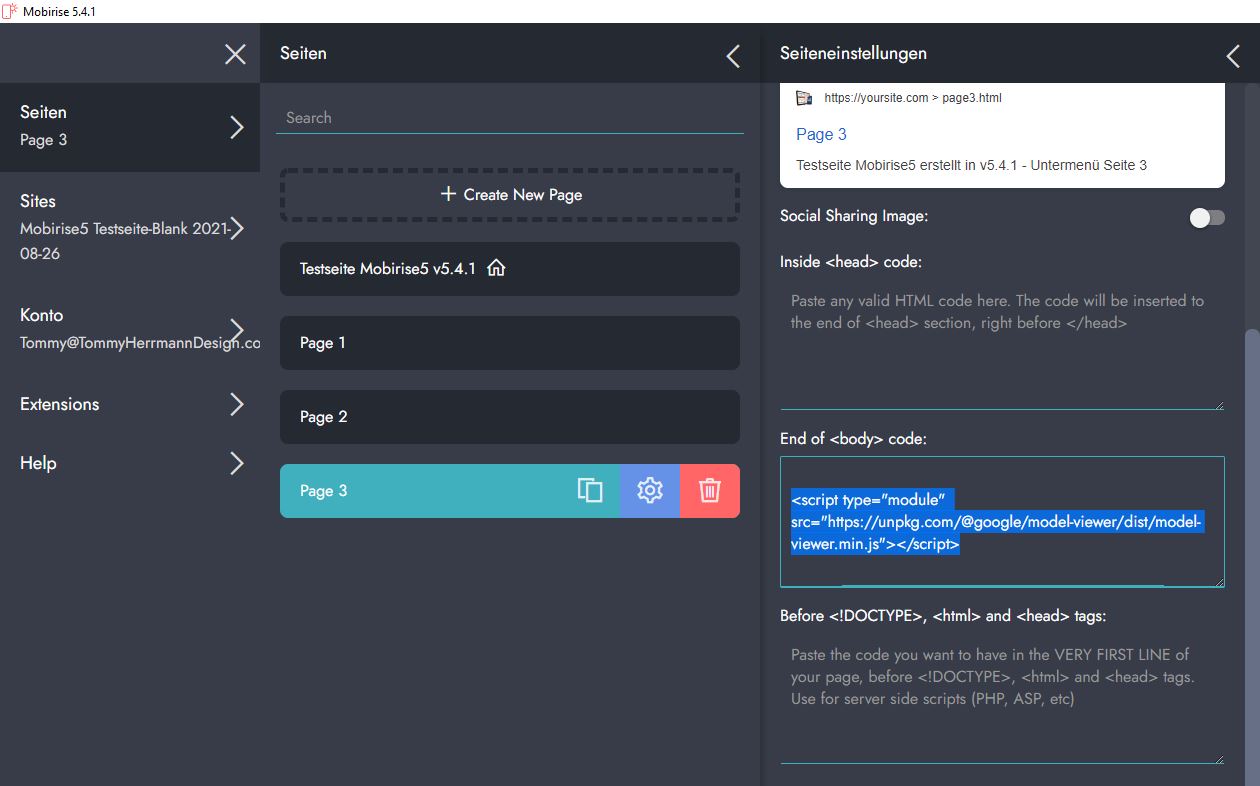Viewport: 1260px width, 786px height.
Task: Duplicate Page 3 using copy icon
Action: 590,490
